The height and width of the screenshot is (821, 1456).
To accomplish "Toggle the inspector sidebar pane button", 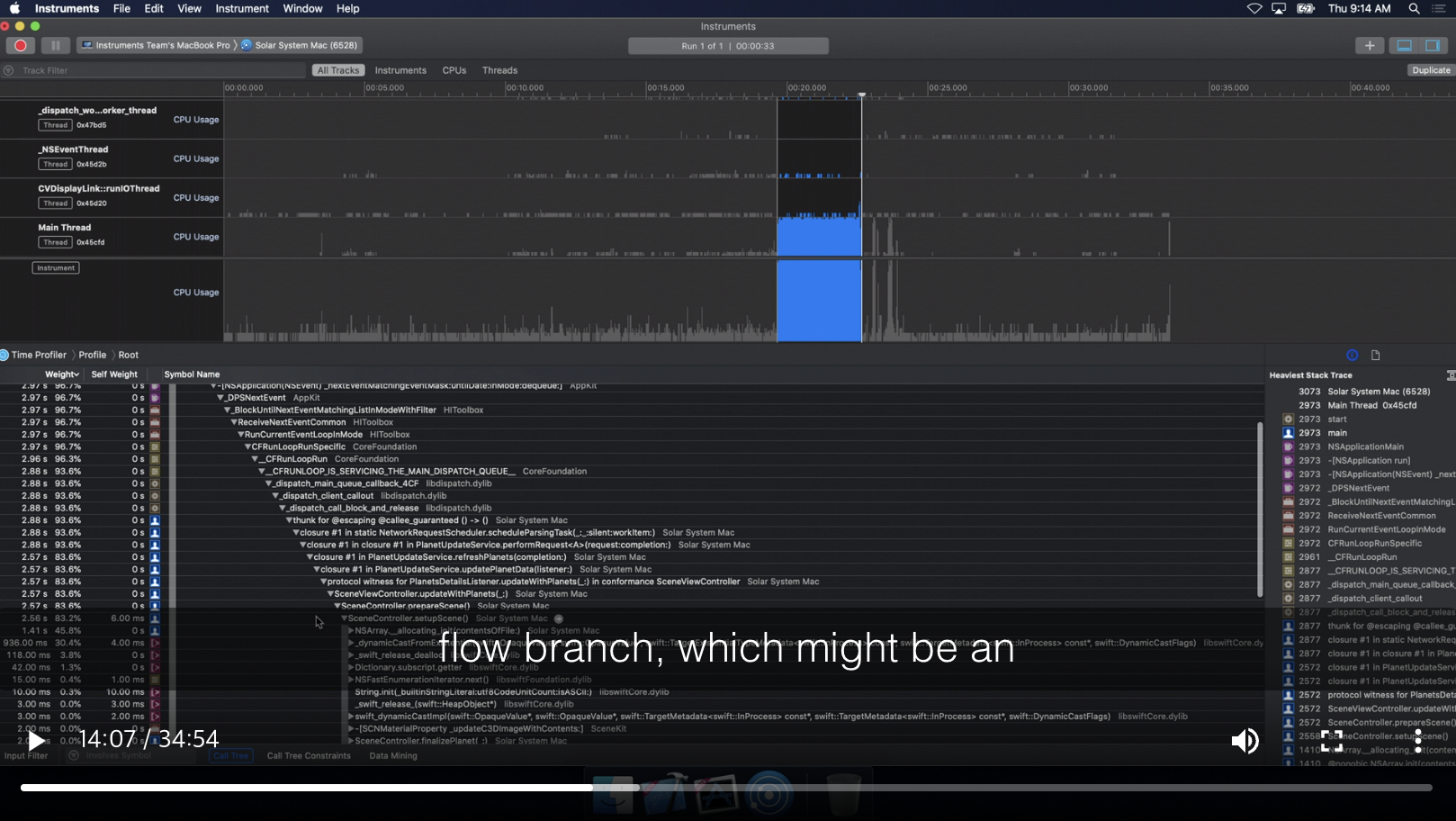I will point(1432,45).
